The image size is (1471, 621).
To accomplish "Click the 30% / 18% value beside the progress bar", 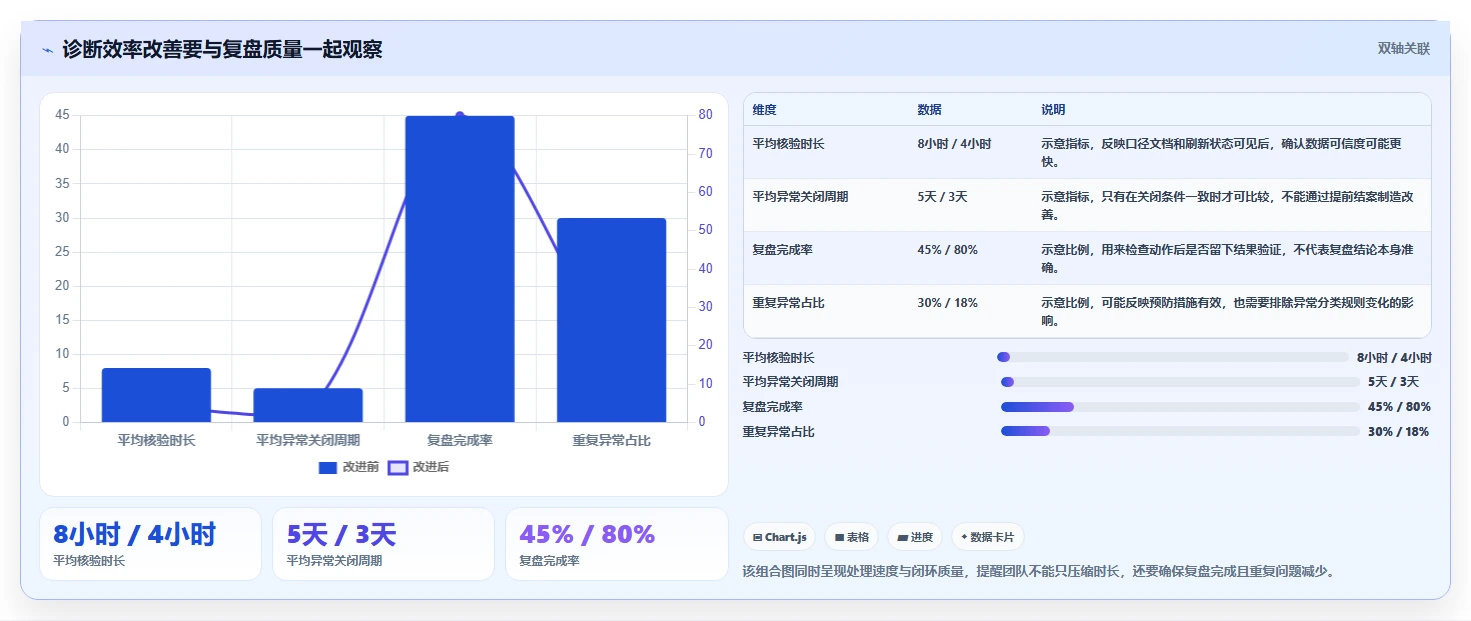I will pos(1398,432).
